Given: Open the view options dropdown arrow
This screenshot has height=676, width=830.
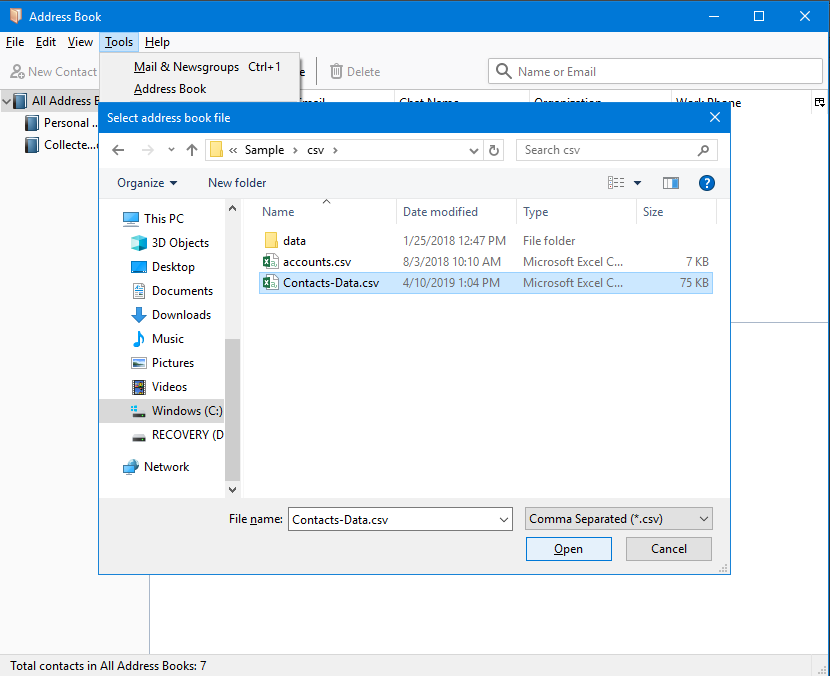Looking at the screenshot, I should pyautogui.click(x=637, y=183).
